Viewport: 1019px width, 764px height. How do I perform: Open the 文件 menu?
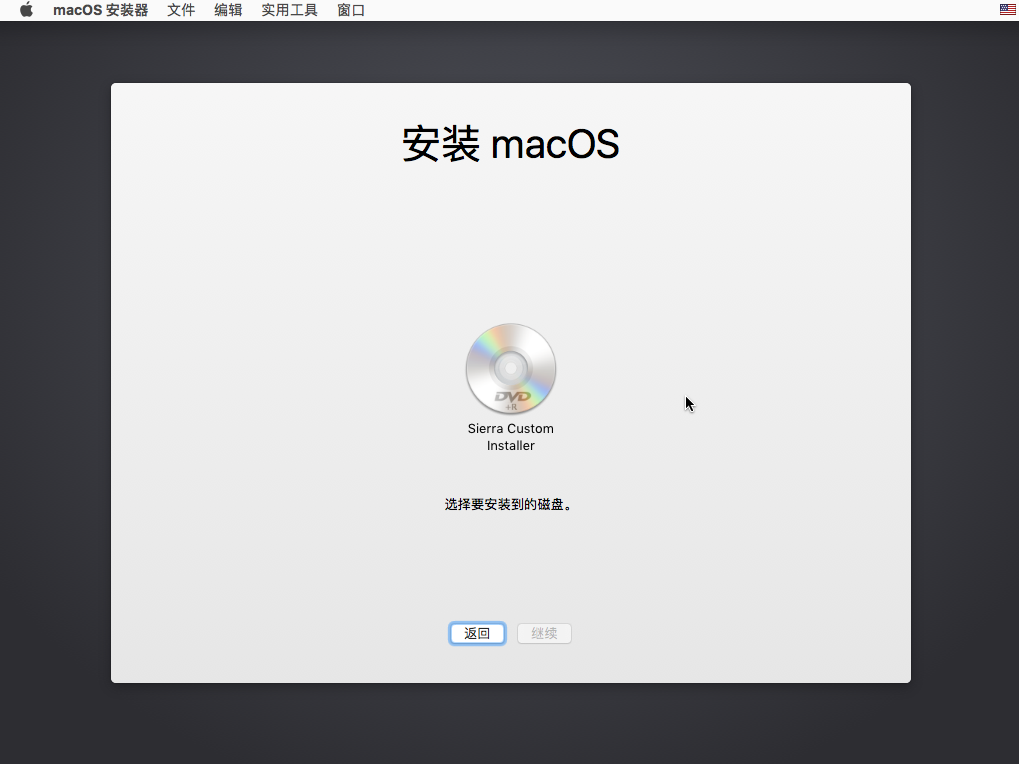click(181, 10)
